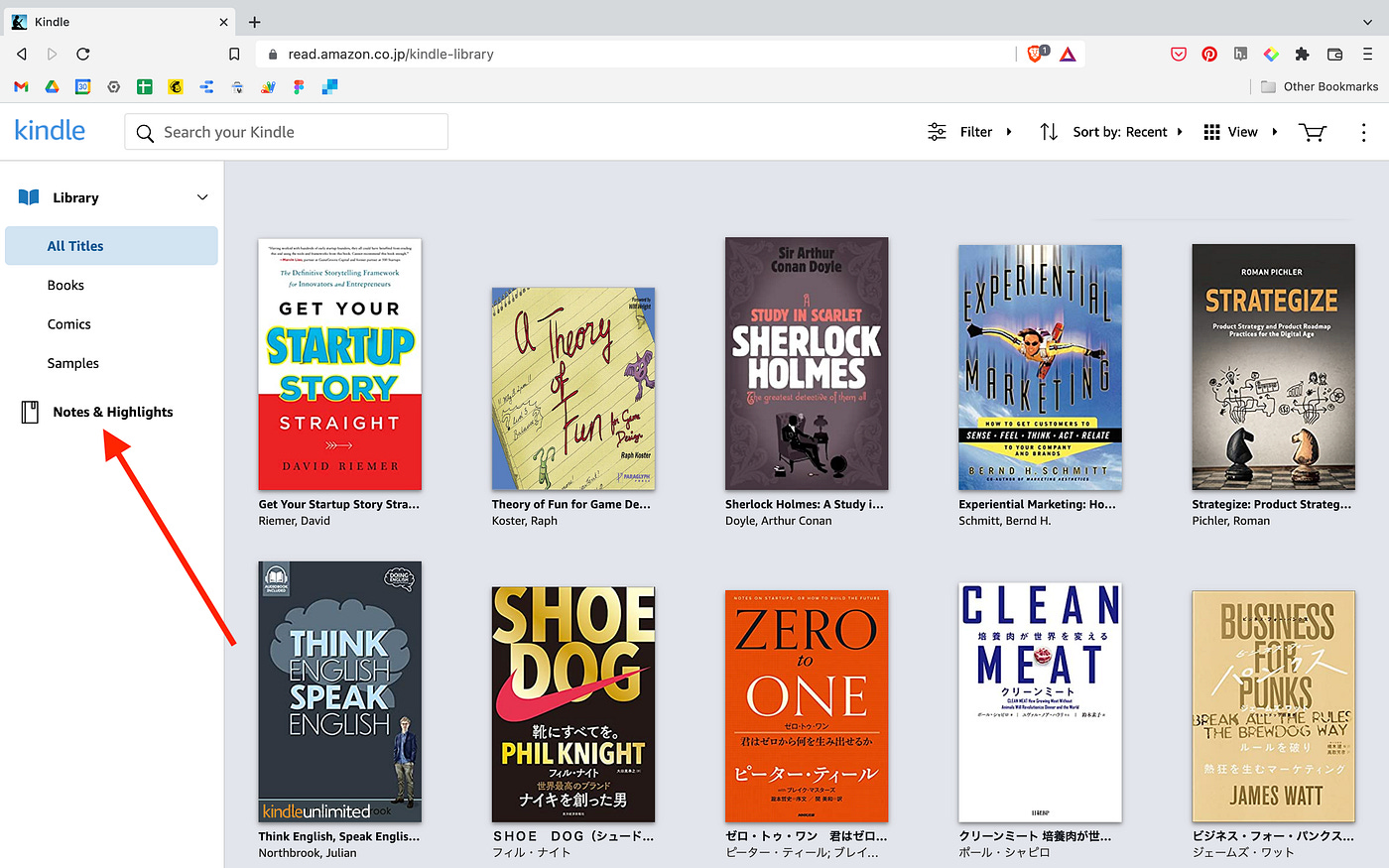Select All Titles in the sidebar
Screen dimensions: 1389x868
pyautogui.click(x=75, y=246)
